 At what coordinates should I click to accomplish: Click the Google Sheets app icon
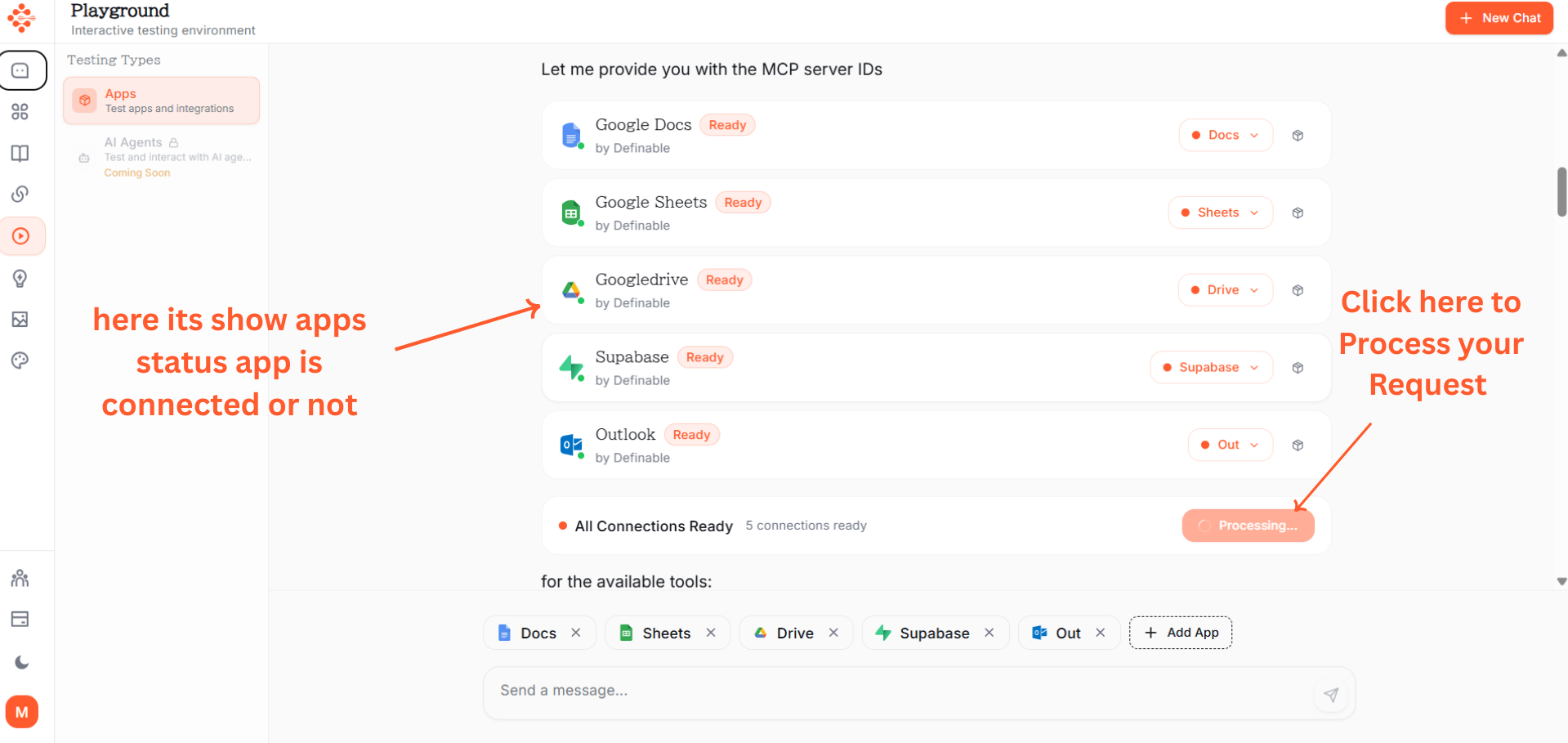(x=572, y=213)
